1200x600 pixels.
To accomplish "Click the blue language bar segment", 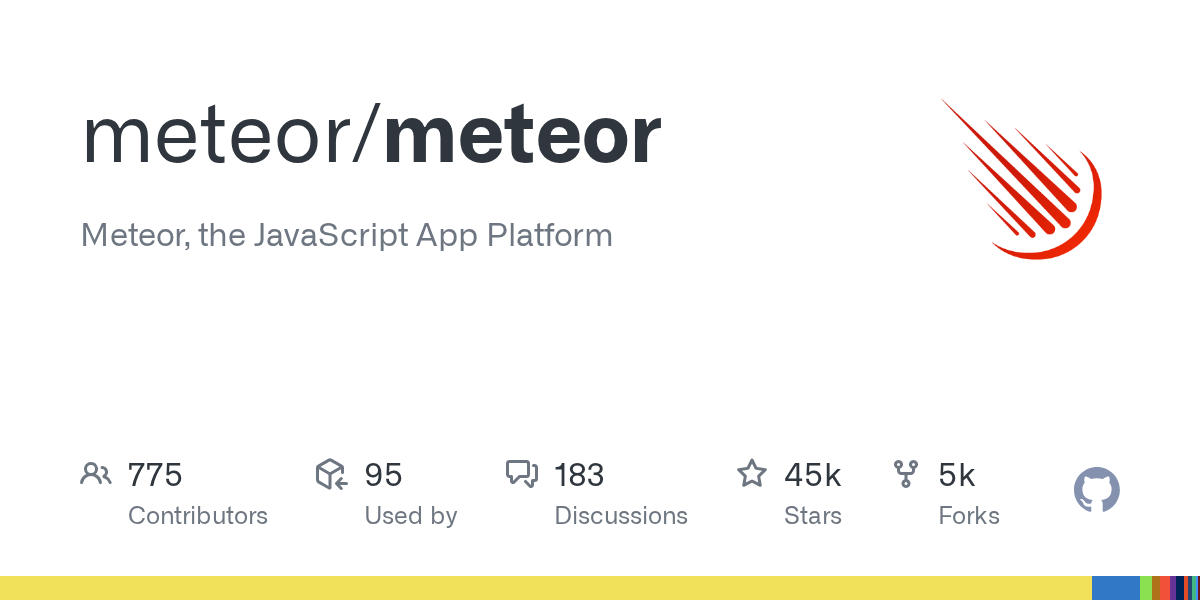I will 1115,588.
